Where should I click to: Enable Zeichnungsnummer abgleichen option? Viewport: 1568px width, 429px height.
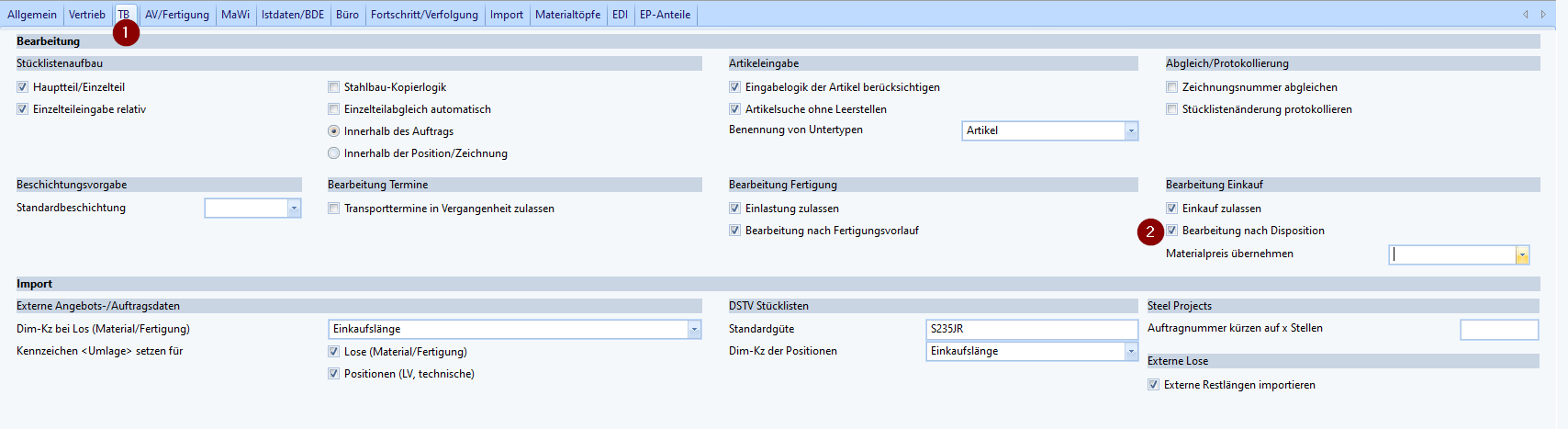[x=1172, y=87]
